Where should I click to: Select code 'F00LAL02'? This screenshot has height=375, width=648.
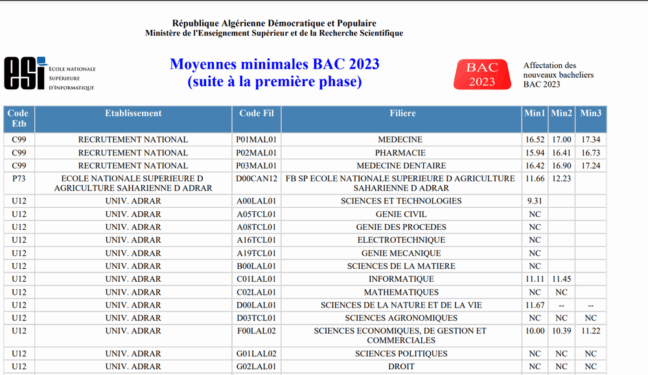tap(256, 331)
